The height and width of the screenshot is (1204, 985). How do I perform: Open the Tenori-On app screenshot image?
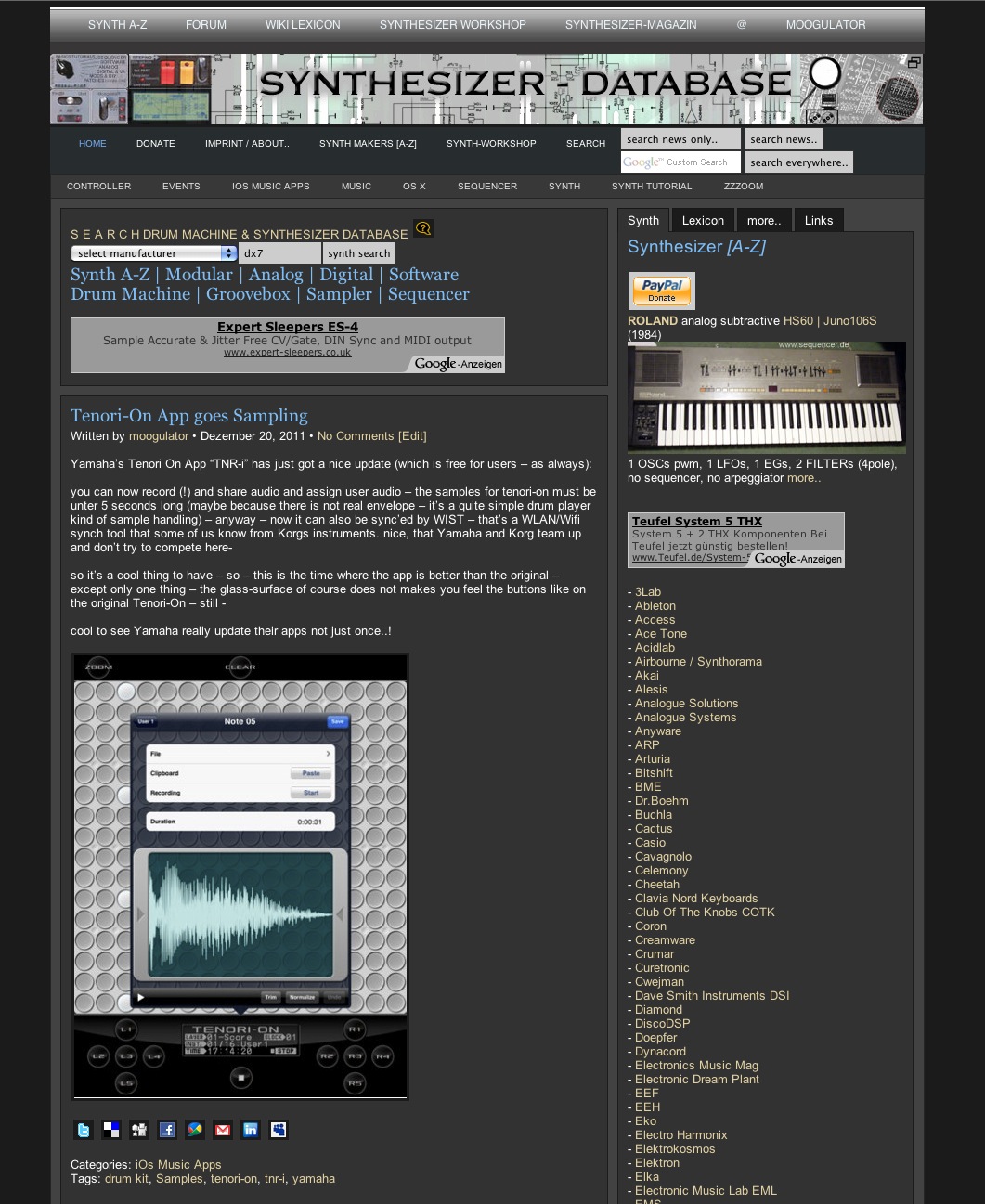240,877
